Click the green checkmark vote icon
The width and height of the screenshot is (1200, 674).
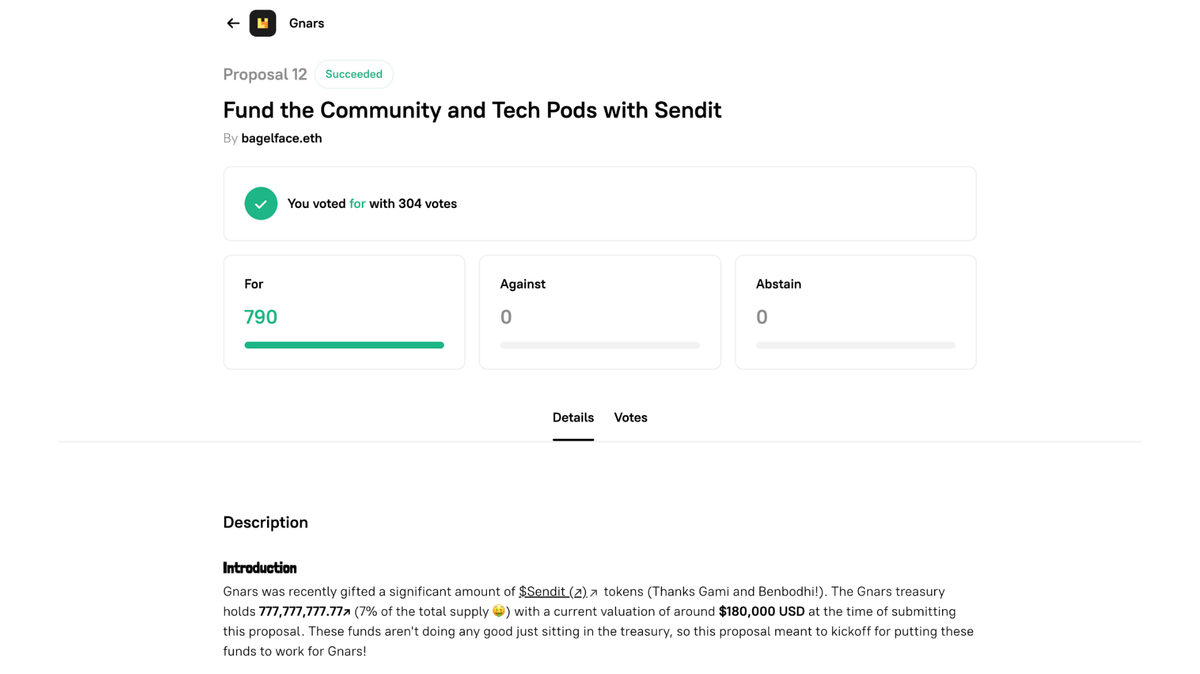[x=261, y=203]
